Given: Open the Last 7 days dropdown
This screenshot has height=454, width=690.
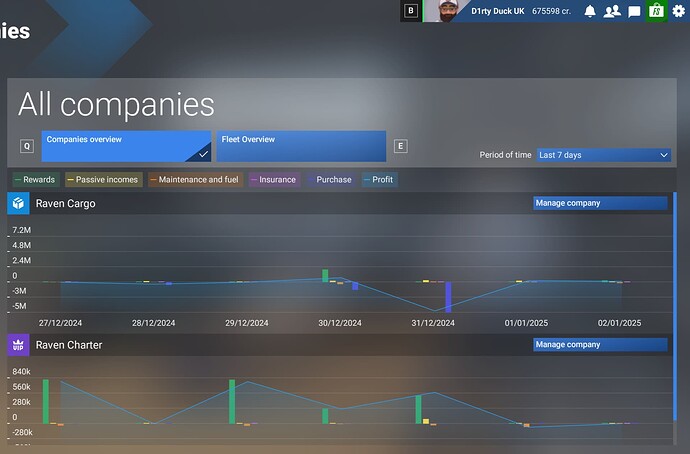Looking at the screenshot, I should coord(604,155).
